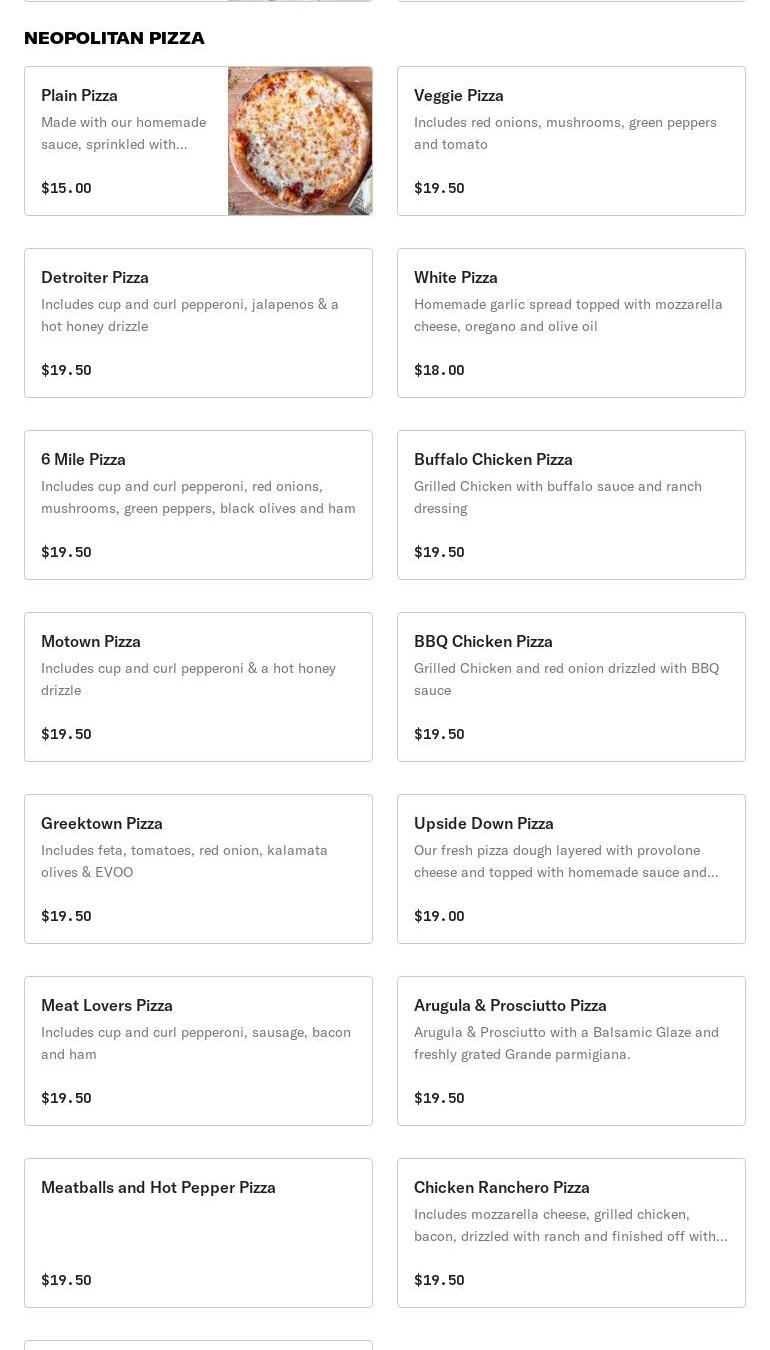Select the Meat Lovers Pizza
Image resolution: width=770 pixels, height=1350 pixels.
tap(198, 1051)
